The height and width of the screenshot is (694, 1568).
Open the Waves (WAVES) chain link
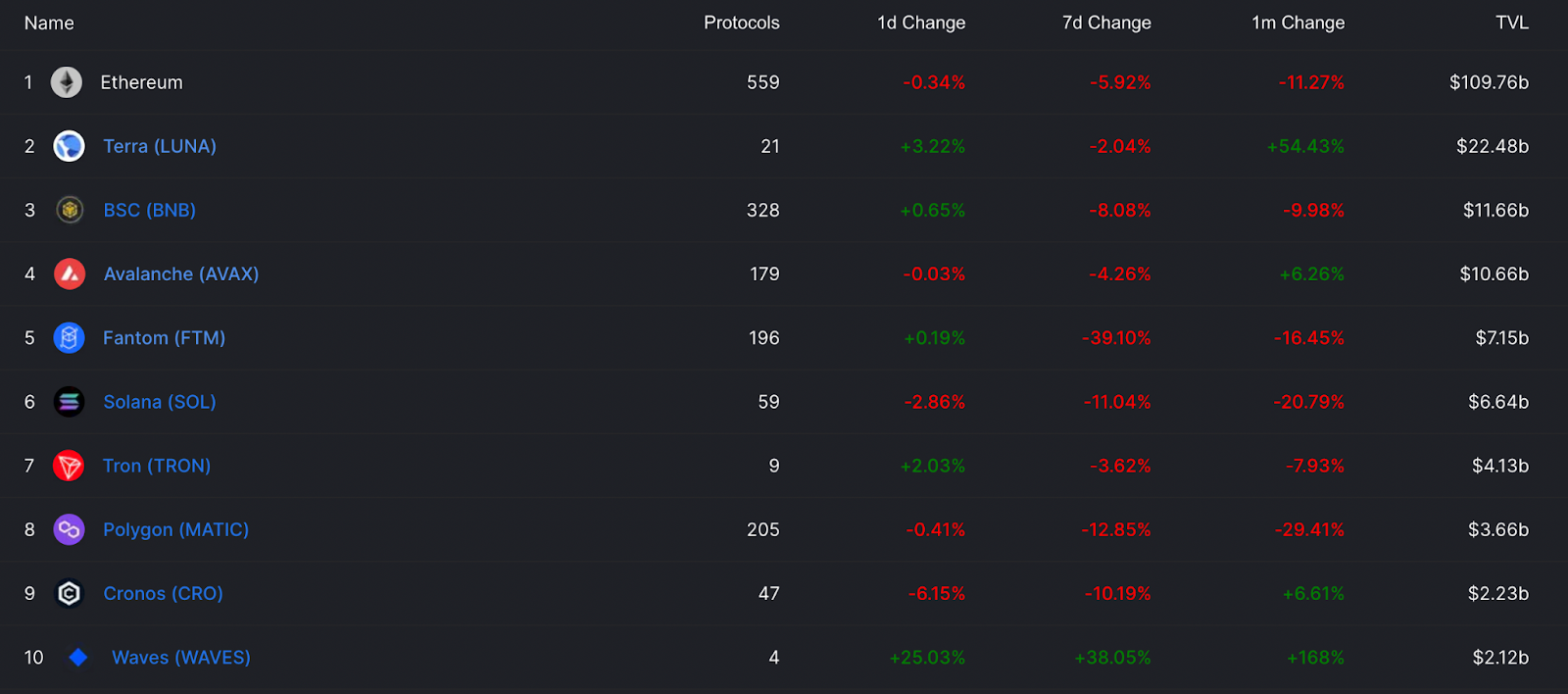(181, 657)
